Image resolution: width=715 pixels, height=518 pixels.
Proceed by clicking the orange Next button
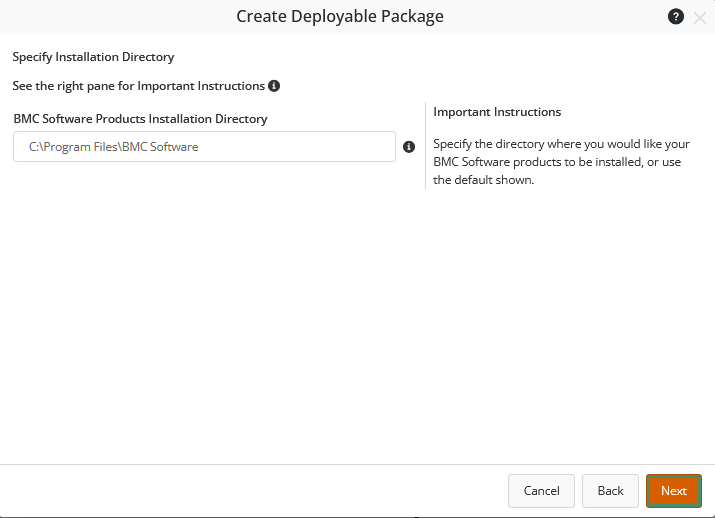(x=673, y=491)
